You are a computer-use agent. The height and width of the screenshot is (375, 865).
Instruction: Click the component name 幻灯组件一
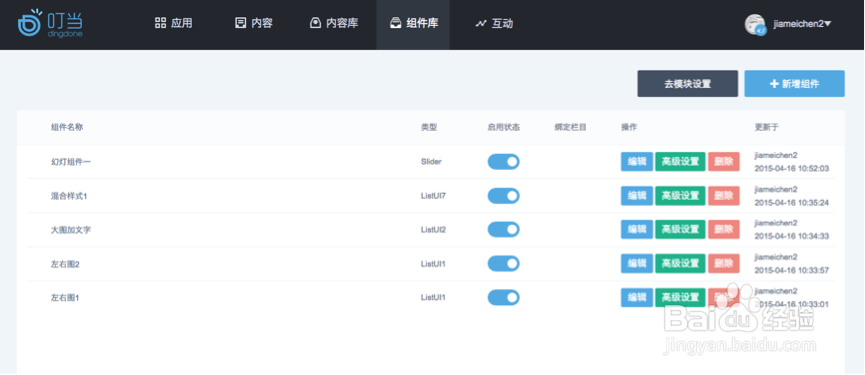71,162
